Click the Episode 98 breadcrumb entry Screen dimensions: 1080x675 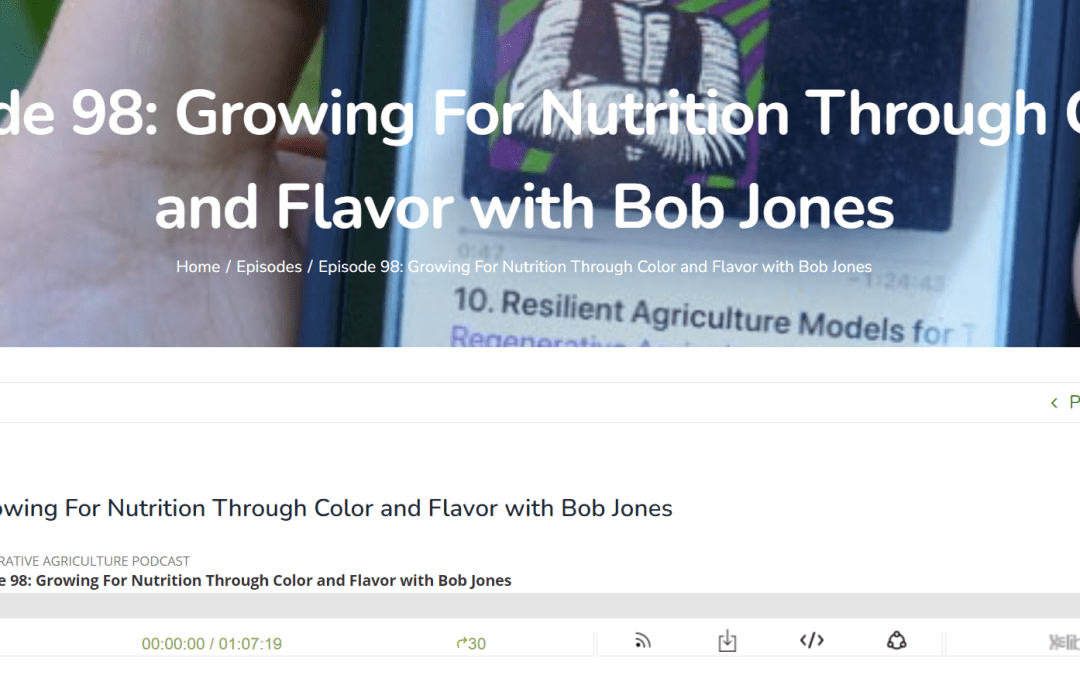[593, 266]
